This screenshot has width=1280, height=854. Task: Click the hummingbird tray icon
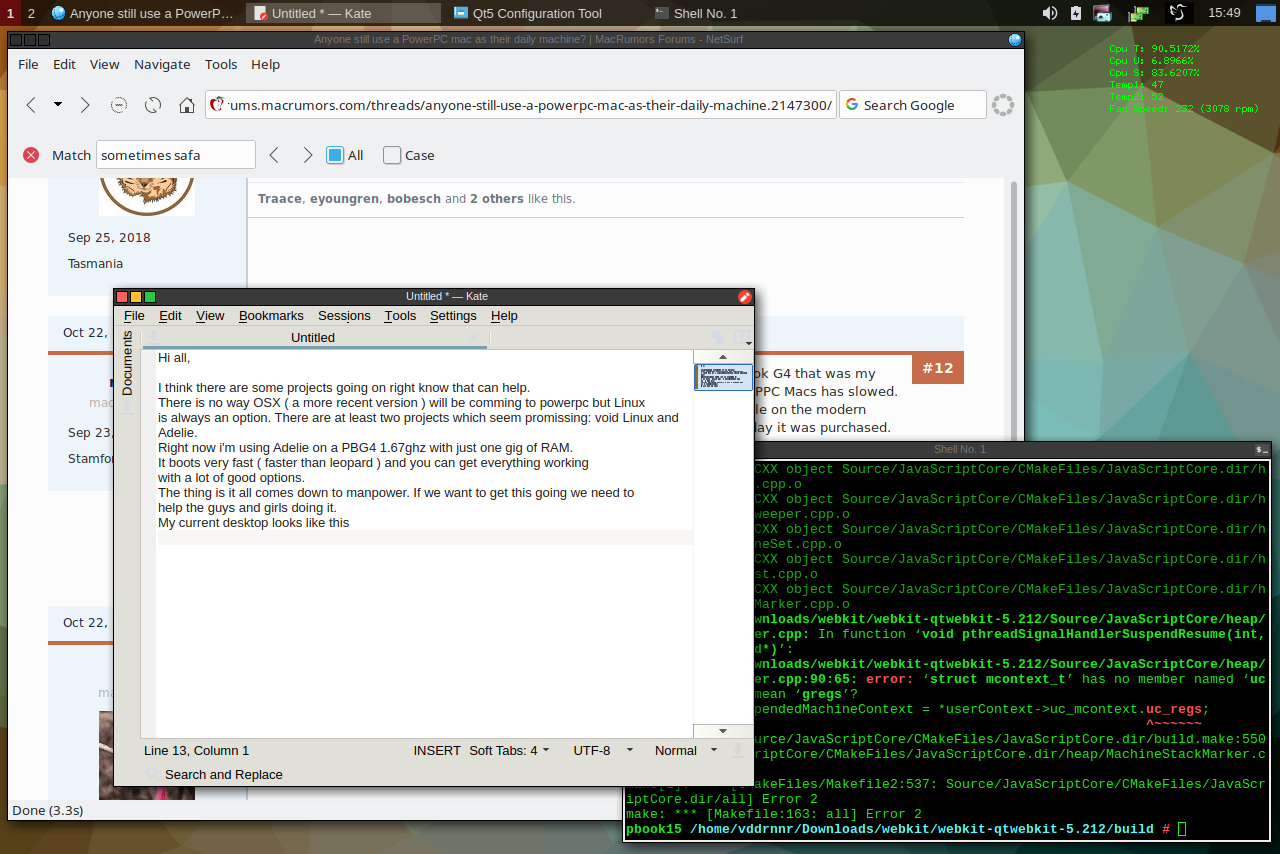1179,13
